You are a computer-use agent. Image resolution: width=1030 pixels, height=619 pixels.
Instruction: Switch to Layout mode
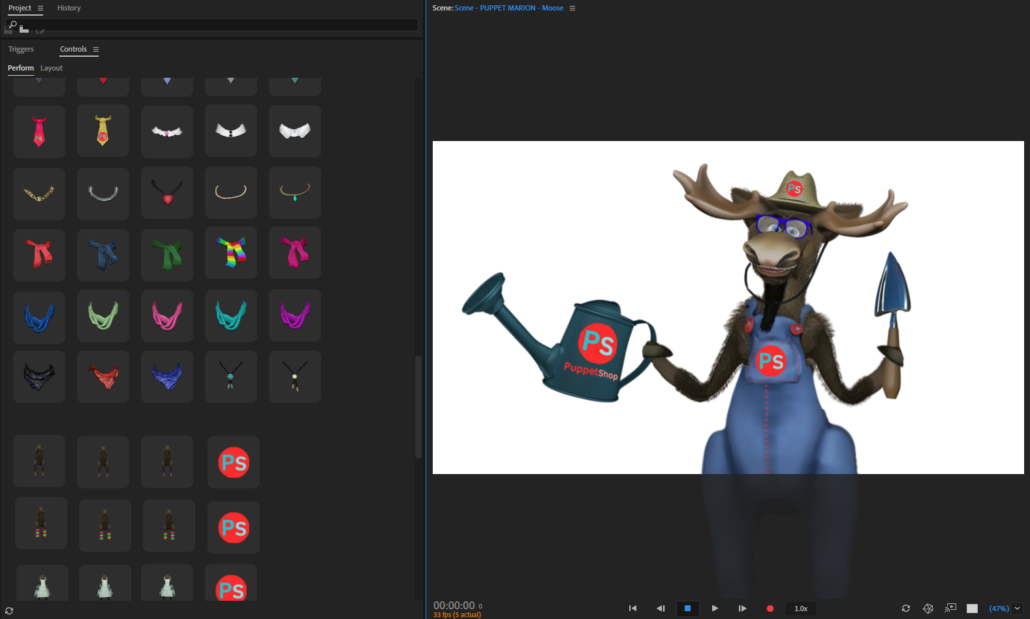51,68
